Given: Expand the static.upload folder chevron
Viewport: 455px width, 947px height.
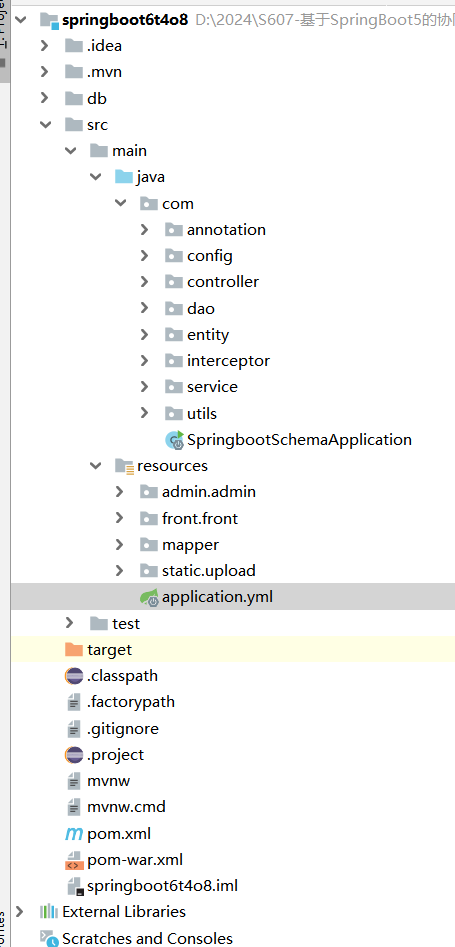Looking at the screenshot, I should pos(119,570).
